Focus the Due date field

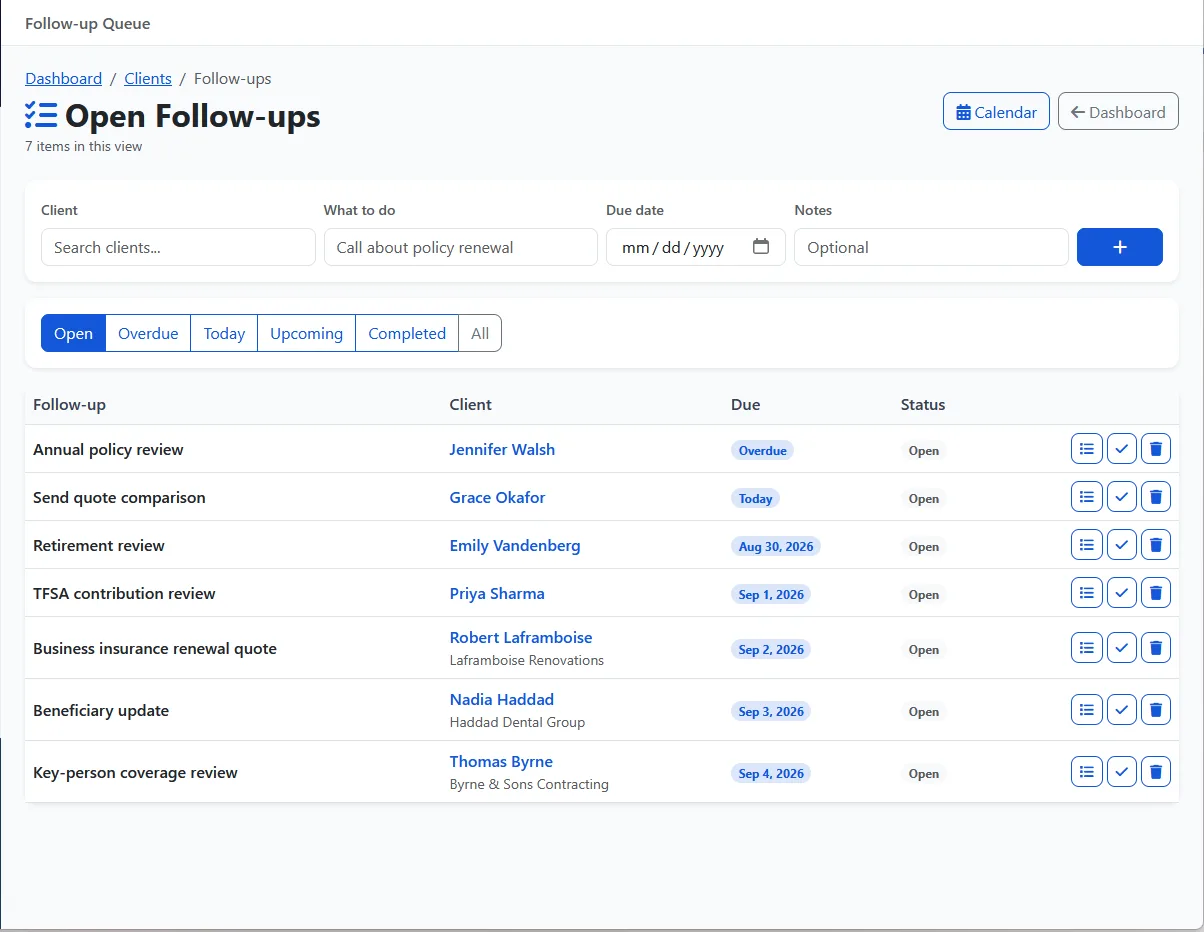[x=696, y=247]
